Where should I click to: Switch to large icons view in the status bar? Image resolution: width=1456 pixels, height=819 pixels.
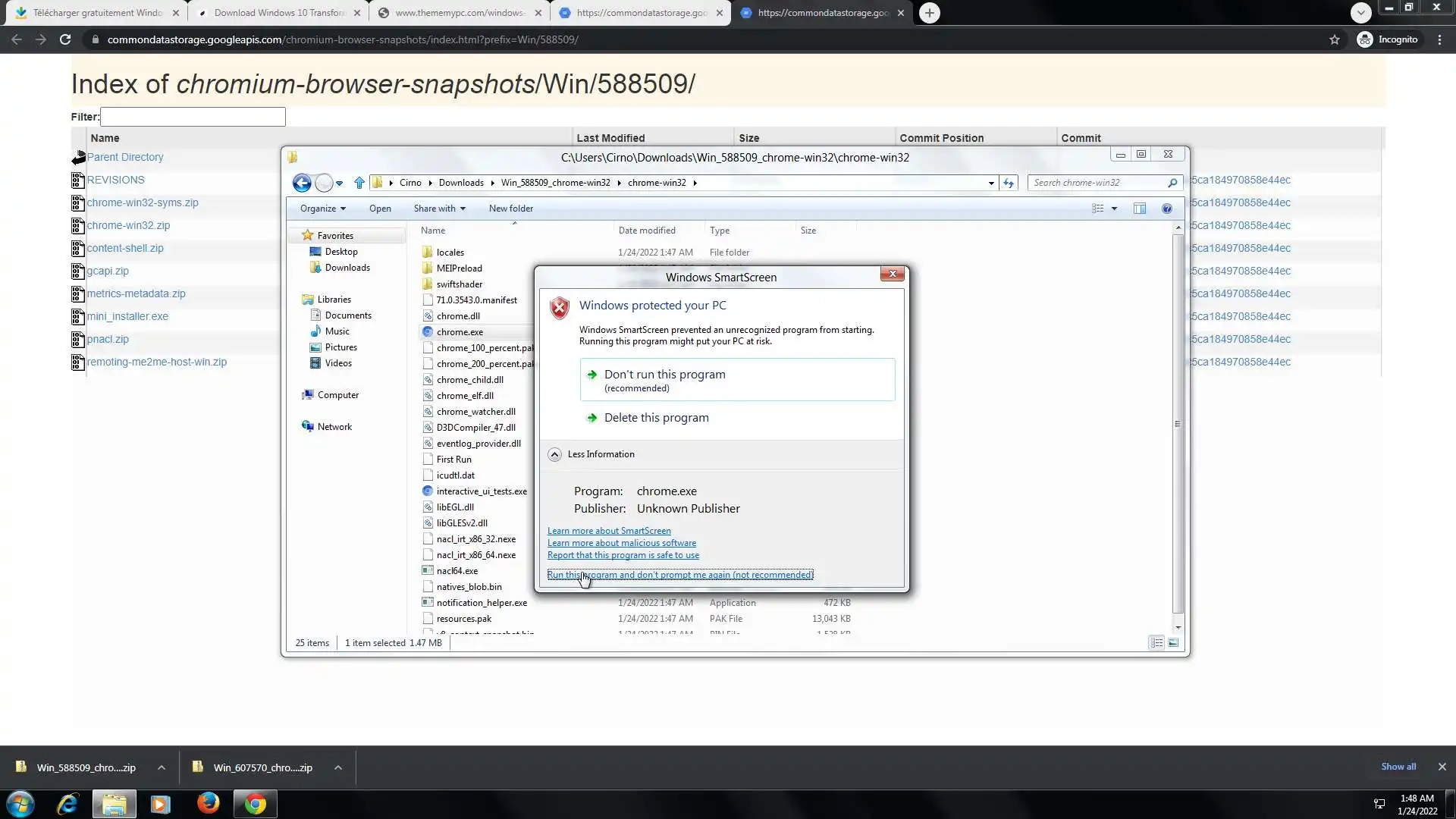click(1173, 643)
